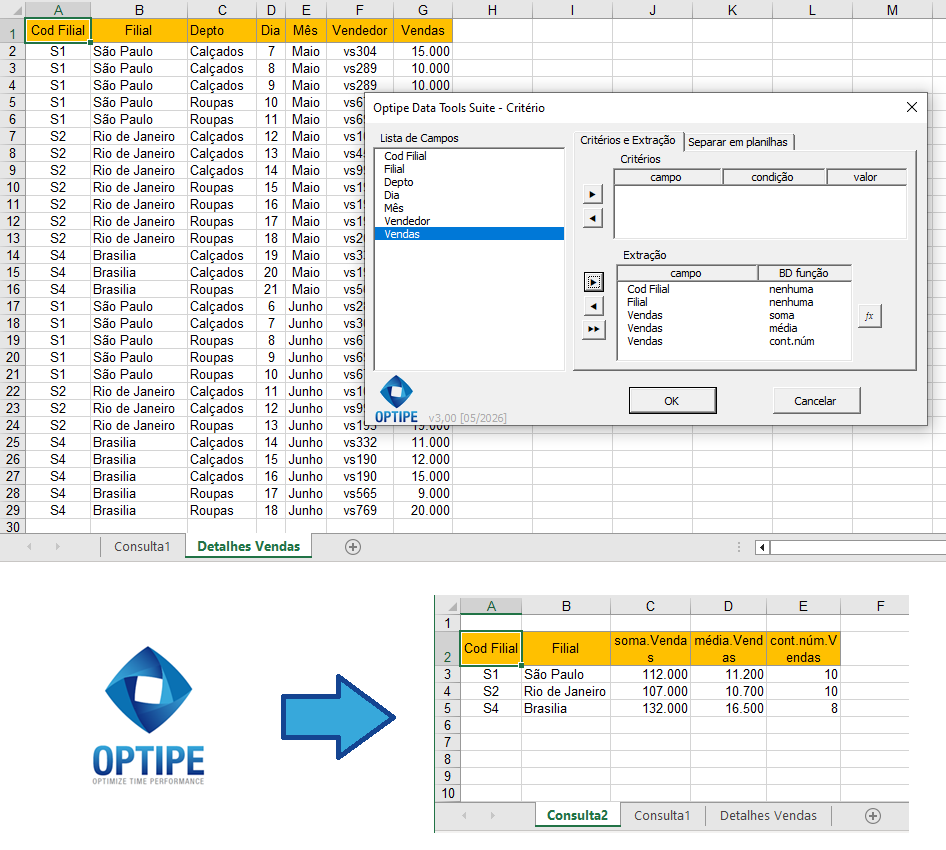Click campo column header in Critérios table

667,177
